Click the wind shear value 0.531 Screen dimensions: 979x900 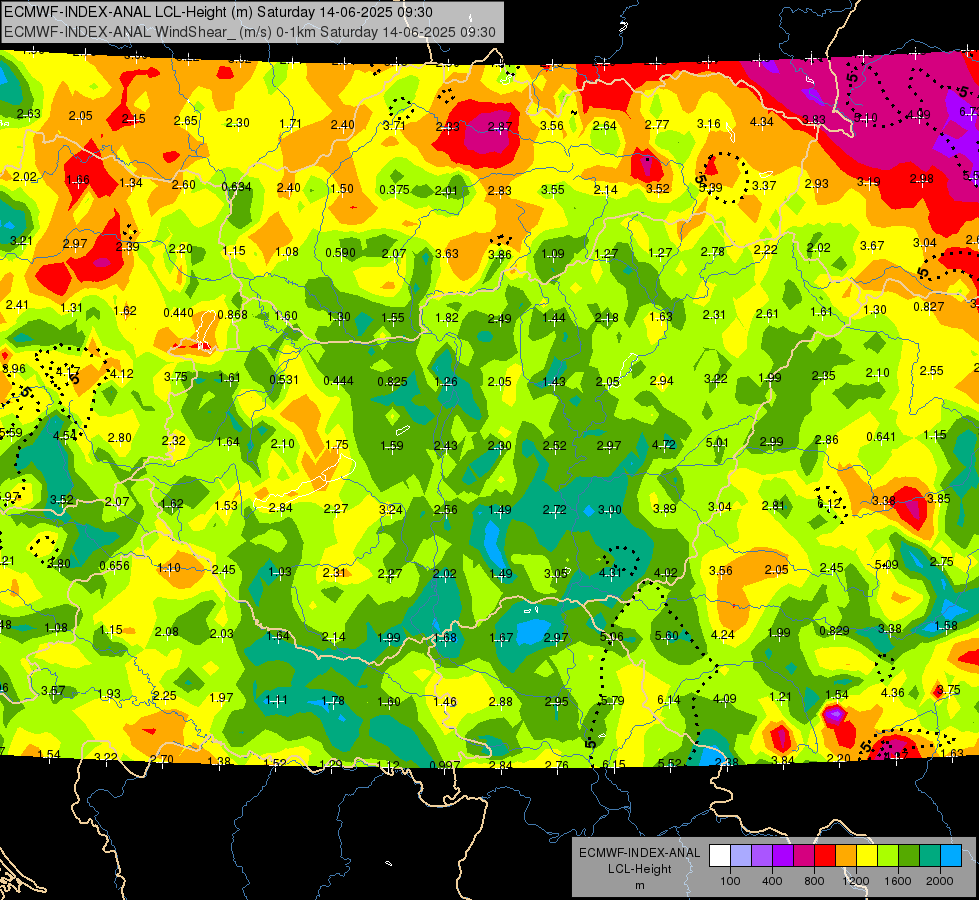pos(284,379)
